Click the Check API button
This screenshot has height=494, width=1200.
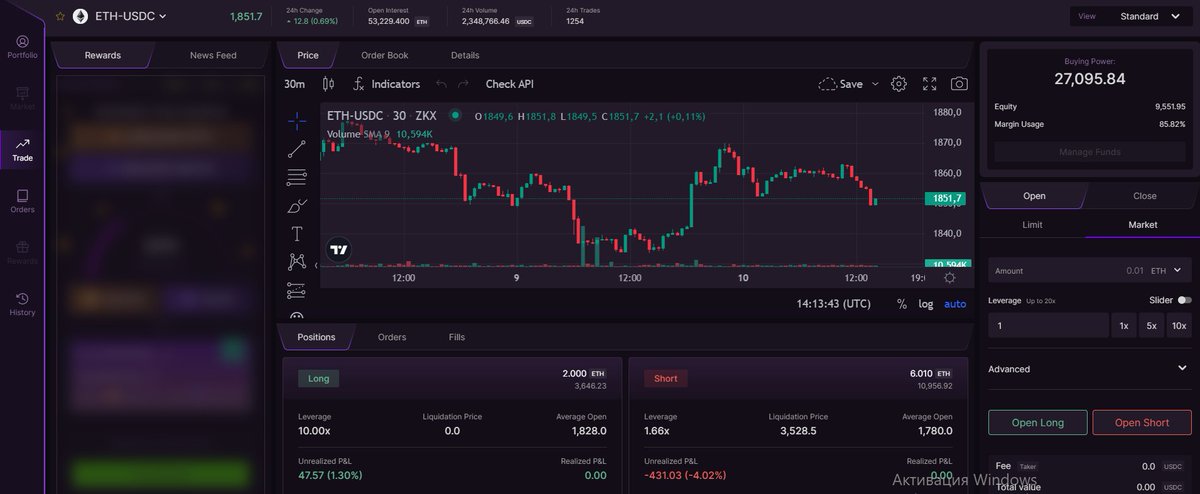tap(510, 84)
